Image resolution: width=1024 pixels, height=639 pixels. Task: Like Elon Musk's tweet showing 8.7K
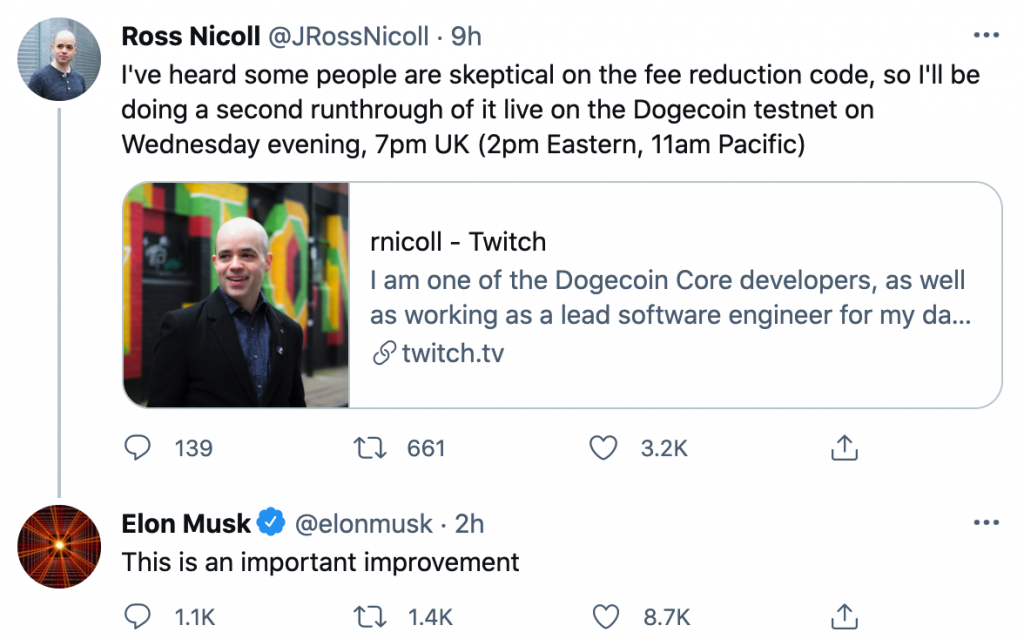[606, 616]
